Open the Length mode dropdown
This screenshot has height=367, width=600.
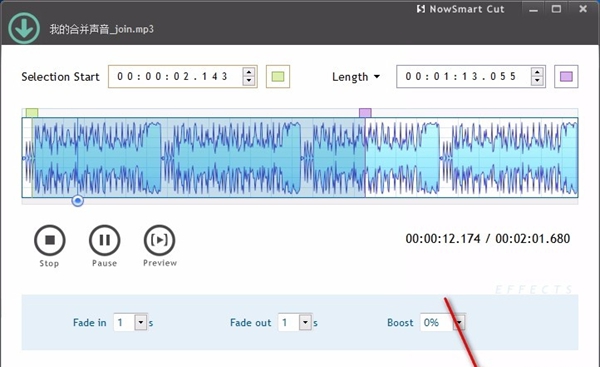point(356,77)
